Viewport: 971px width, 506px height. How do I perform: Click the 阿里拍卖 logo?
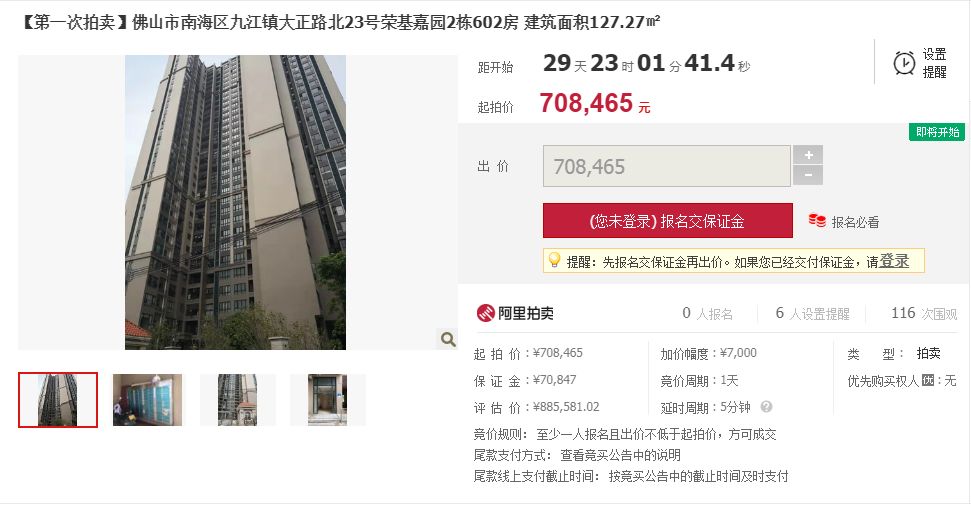[x=515, y=313]
